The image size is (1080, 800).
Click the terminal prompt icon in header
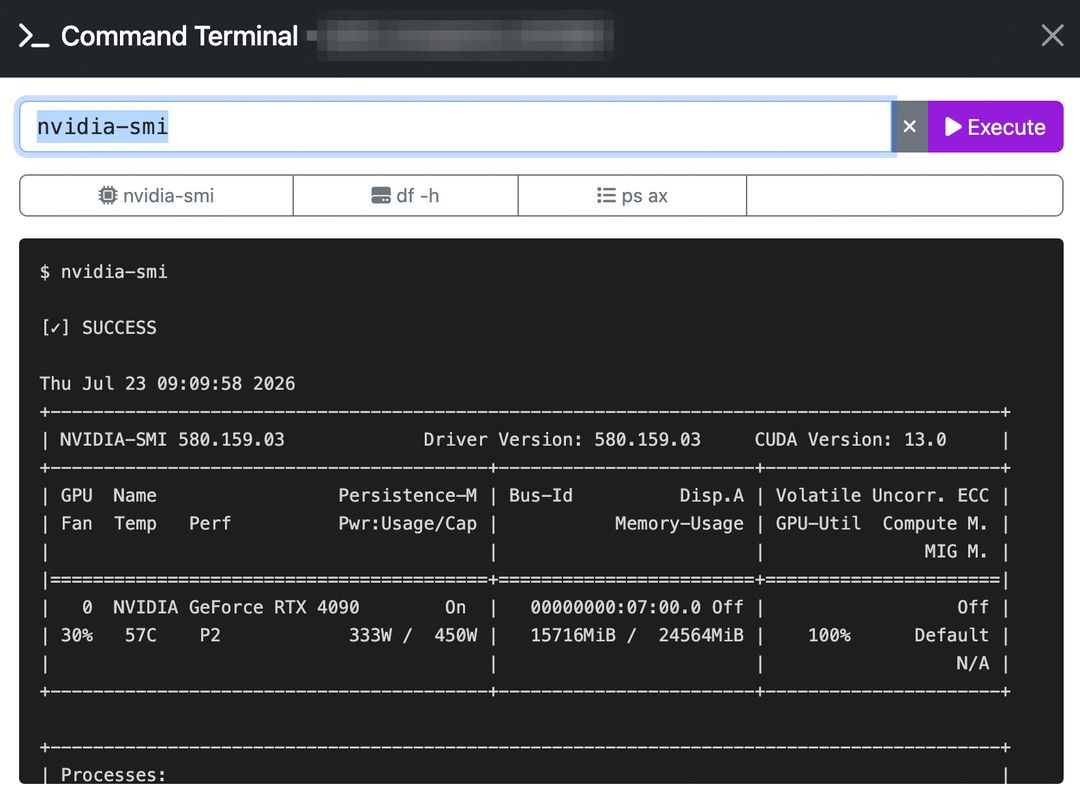[33, 36]
